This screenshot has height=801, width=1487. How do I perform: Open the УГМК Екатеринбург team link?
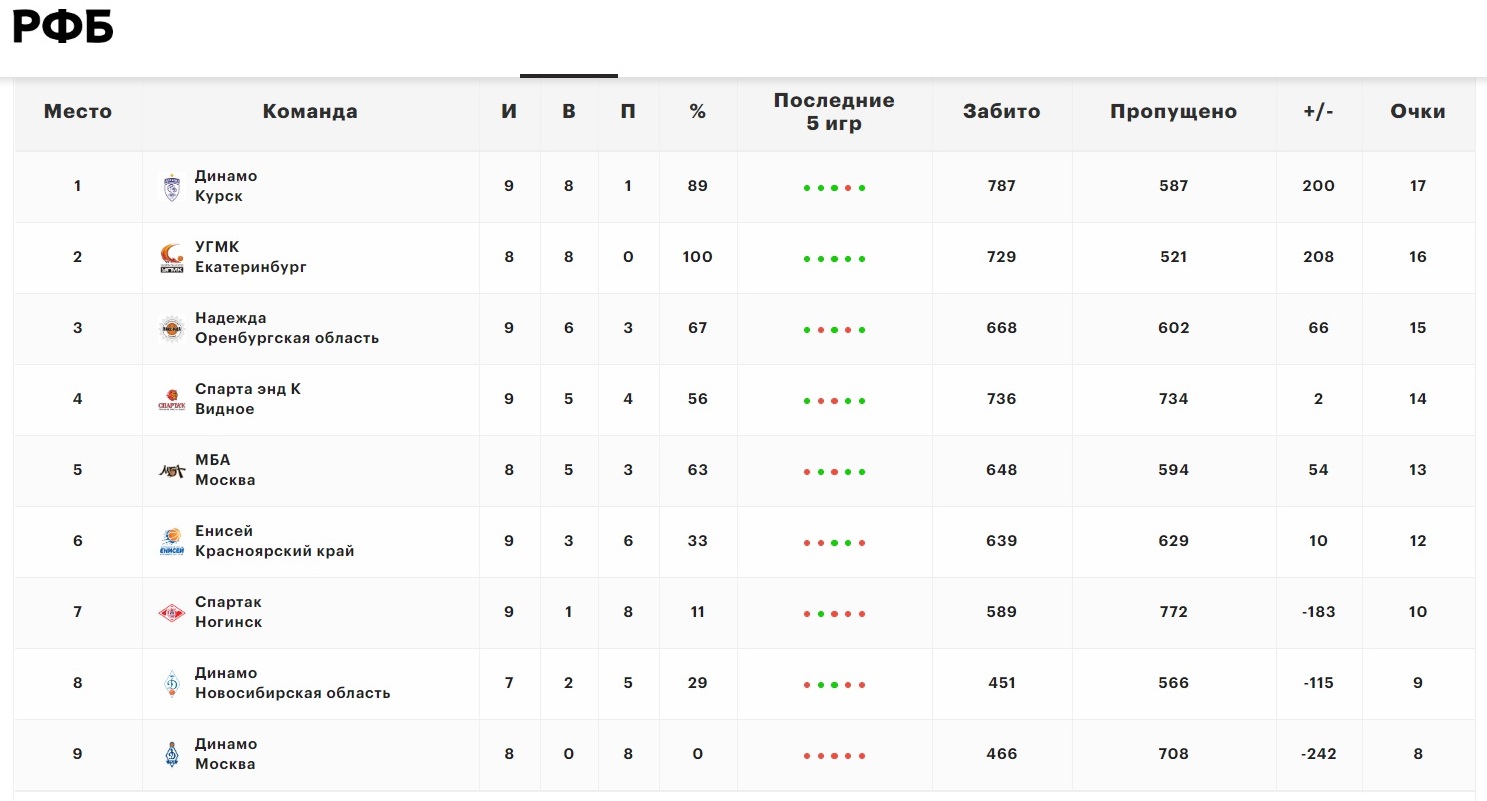251,257
